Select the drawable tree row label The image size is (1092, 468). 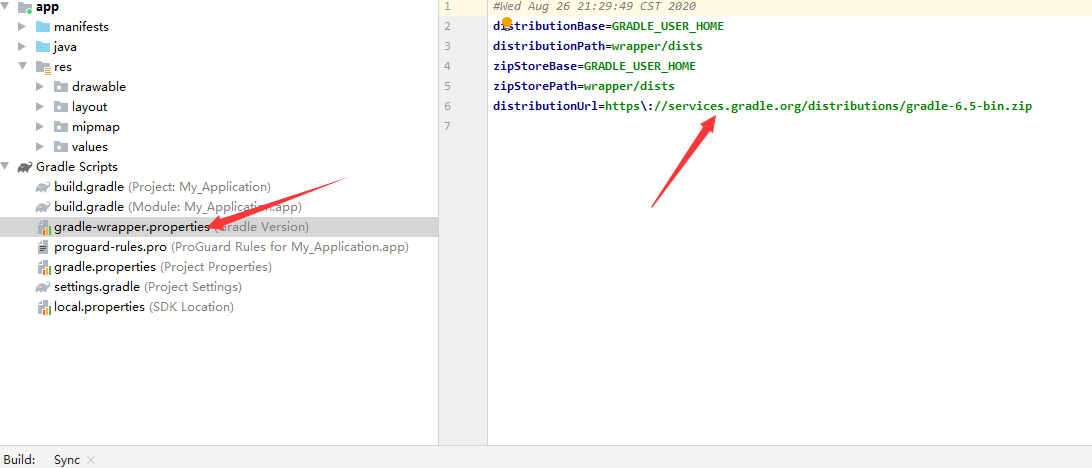coord(99,87)
